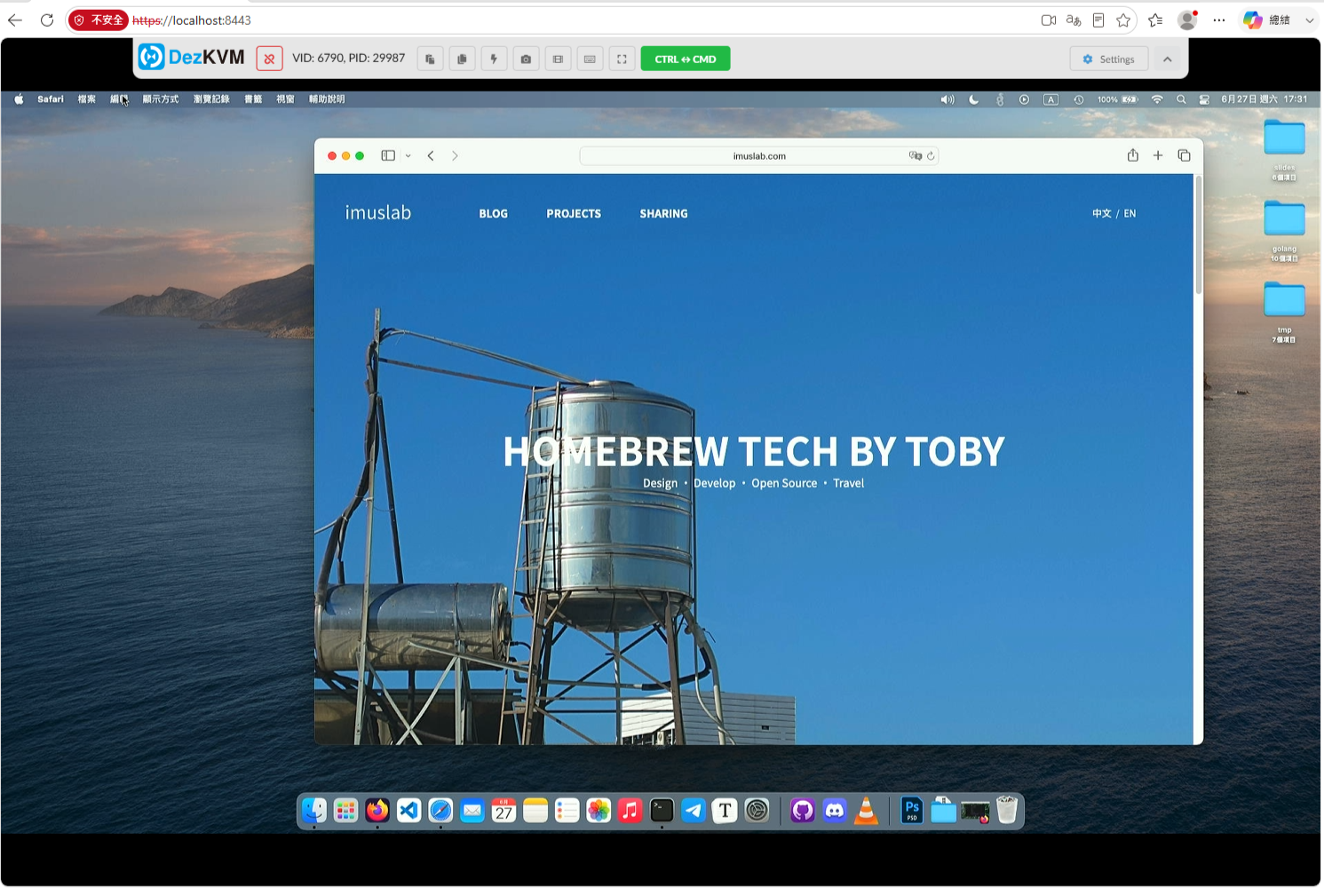Click the Time Machine icon in menu bar

1078,99
